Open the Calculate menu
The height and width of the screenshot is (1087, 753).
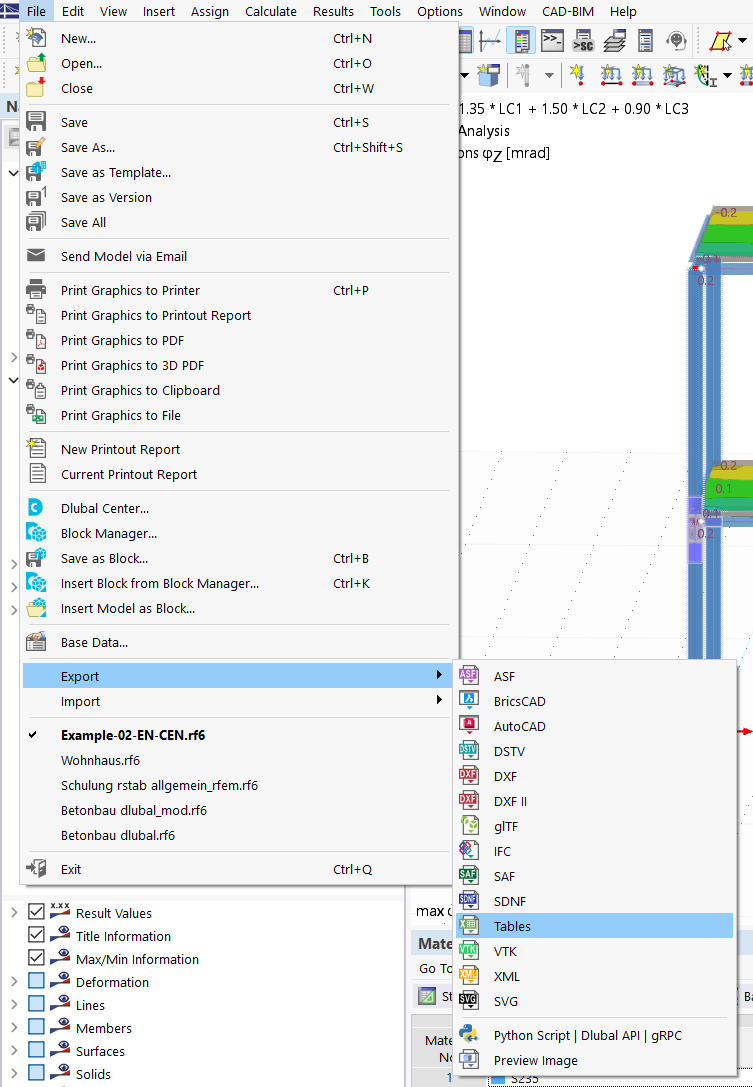pos(271,12)
